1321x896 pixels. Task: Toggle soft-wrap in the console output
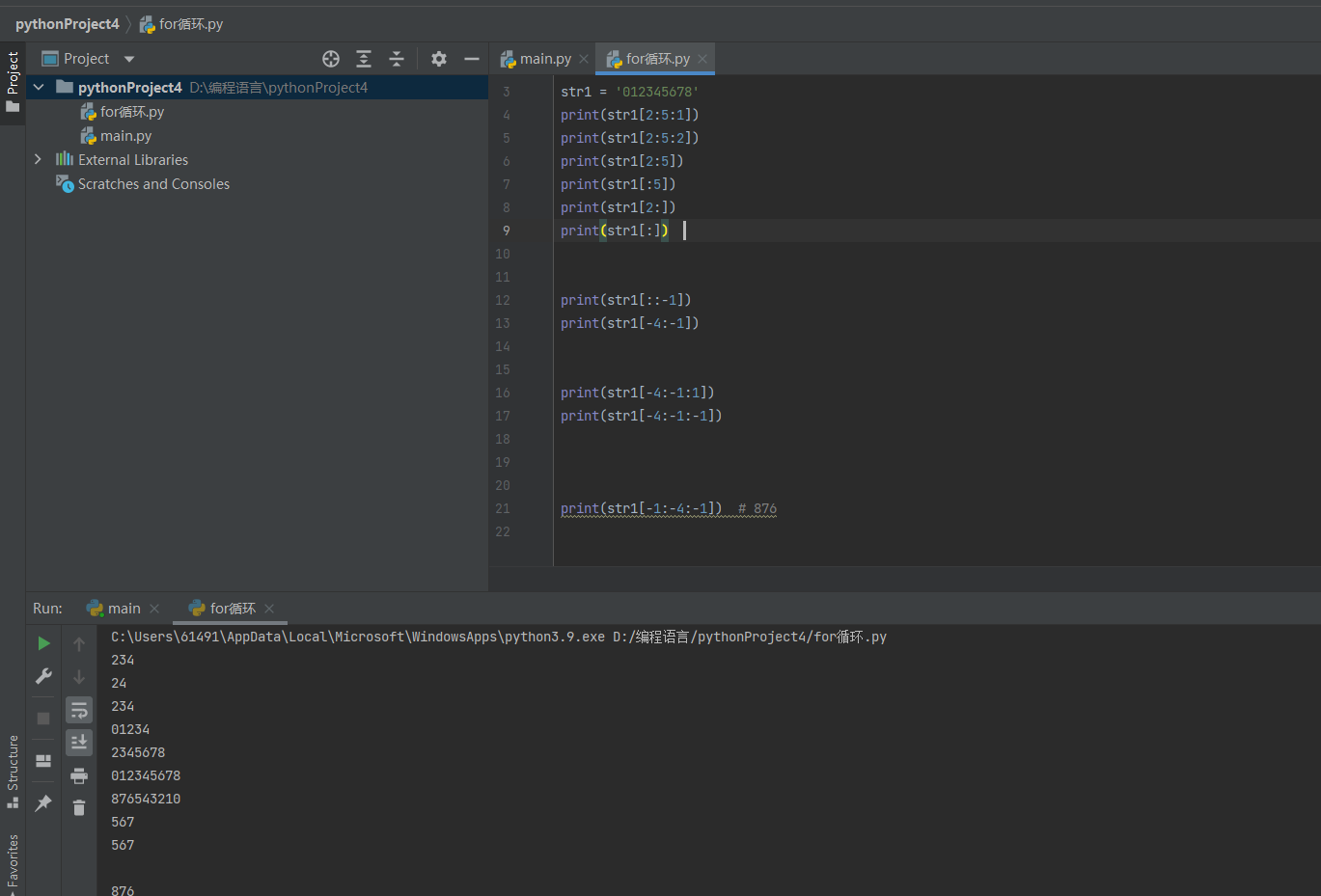tap(79, 711)
